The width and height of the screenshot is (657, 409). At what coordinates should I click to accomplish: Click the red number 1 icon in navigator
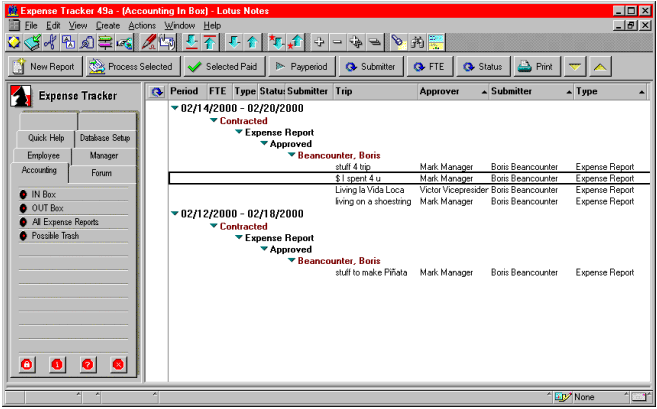57,365
